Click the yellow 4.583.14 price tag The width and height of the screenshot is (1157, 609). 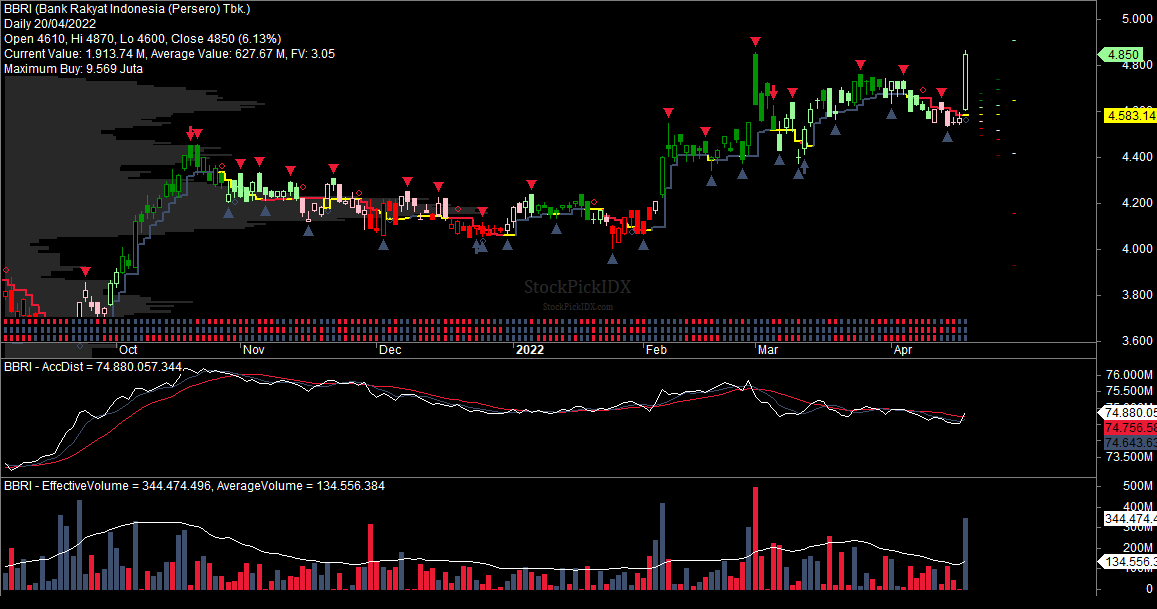[x=1130, y=115]
